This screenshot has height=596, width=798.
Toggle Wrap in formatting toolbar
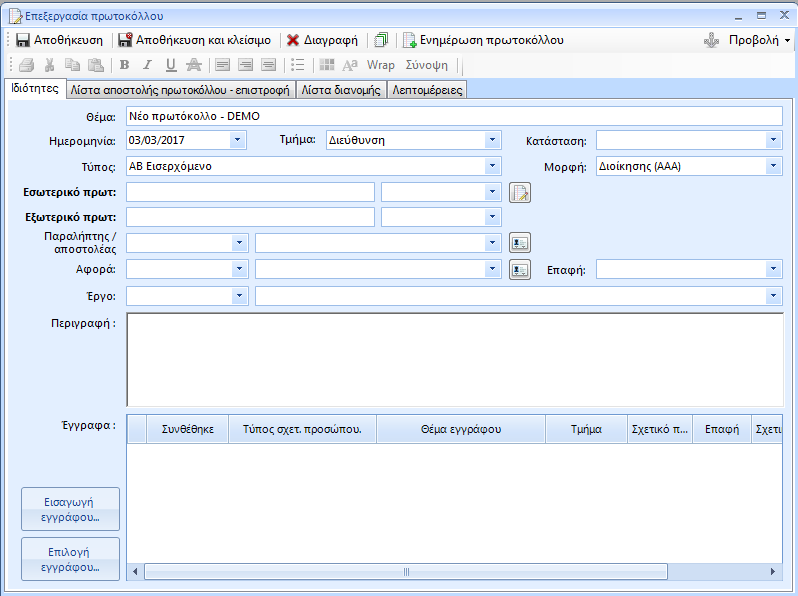click(381, 65)
